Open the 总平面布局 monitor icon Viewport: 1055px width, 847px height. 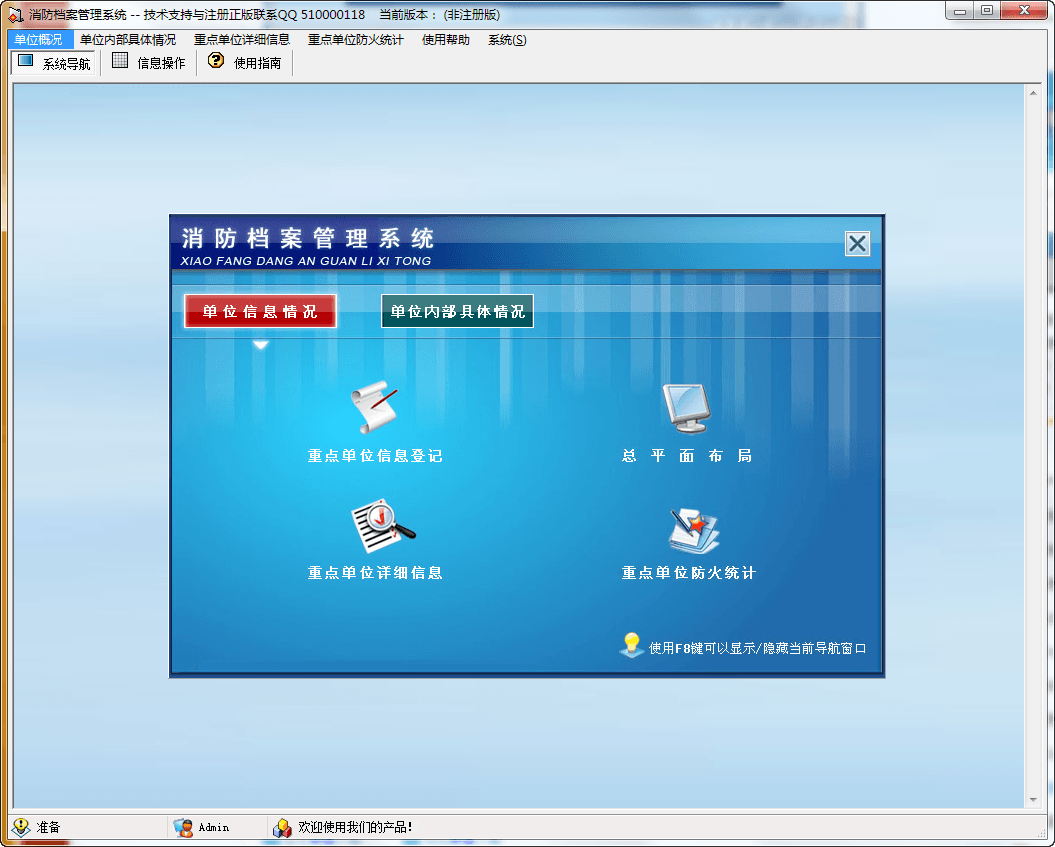point(687,408)
